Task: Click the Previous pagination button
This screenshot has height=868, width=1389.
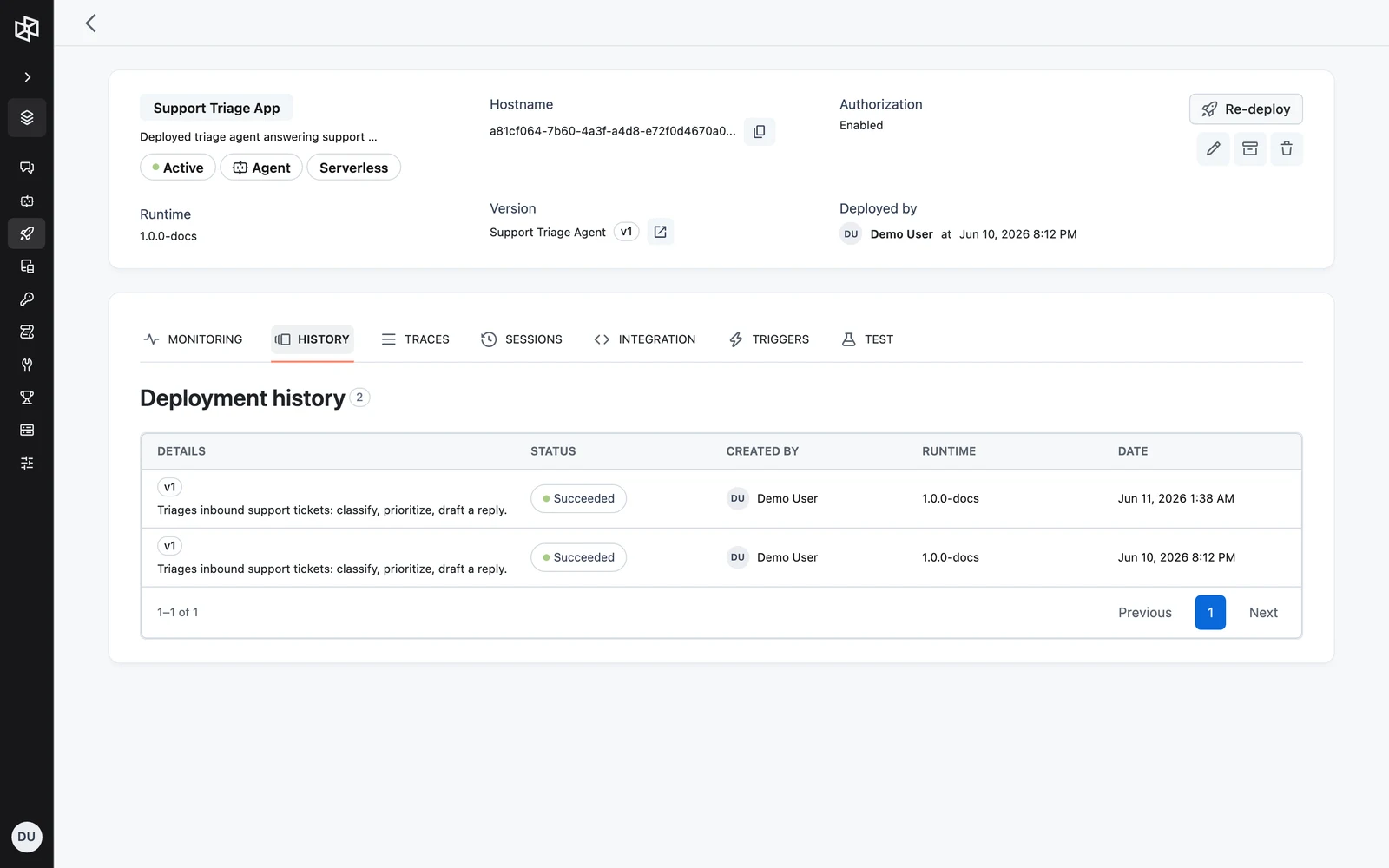Action: pos(1145,613)
